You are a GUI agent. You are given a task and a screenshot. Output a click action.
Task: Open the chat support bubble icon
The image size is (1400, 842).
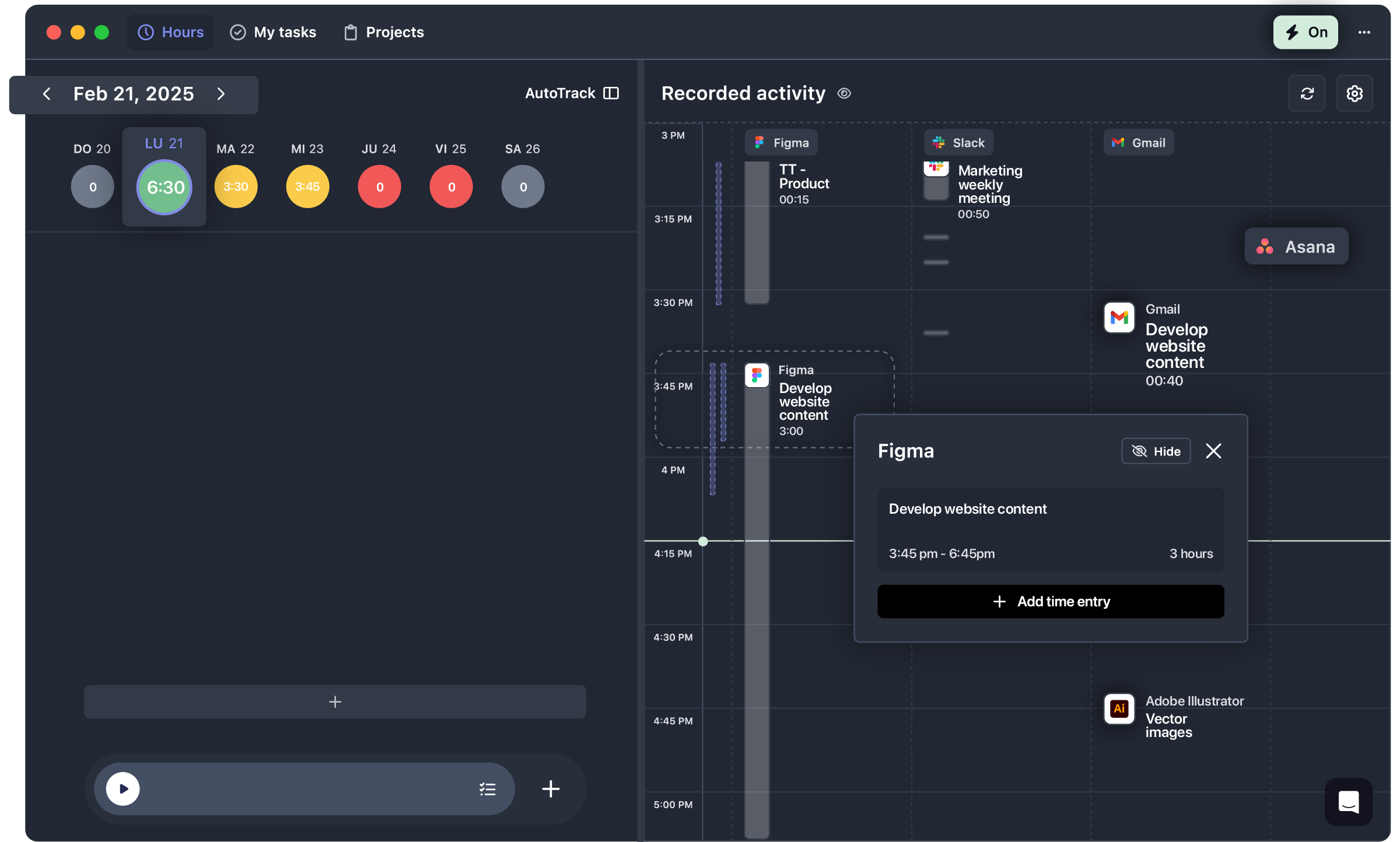(1348, 802)
